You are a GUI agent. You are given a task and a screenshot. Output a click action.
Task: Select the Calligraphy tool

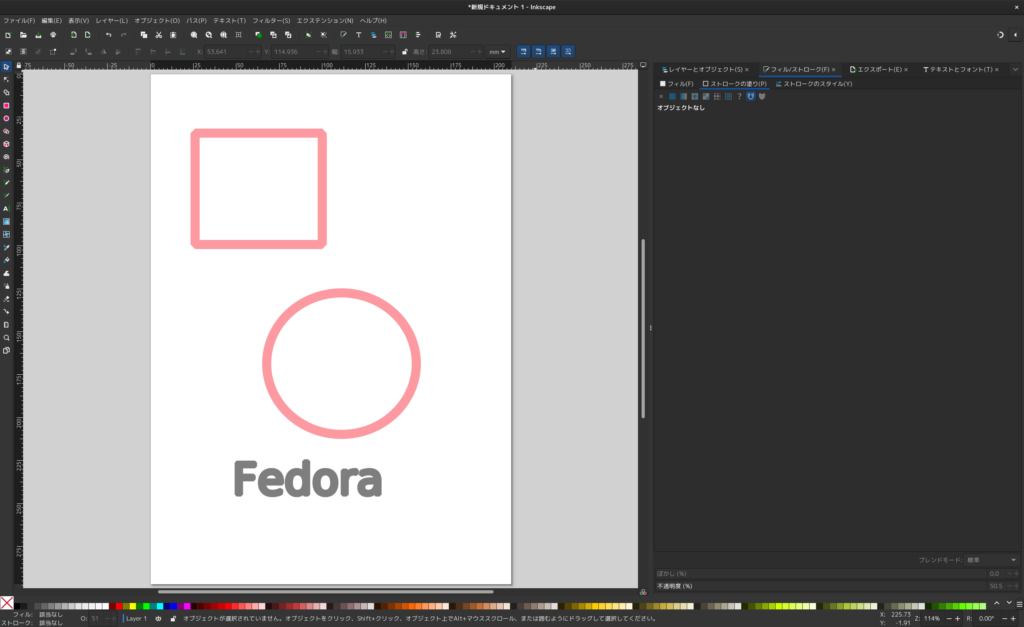(7, 196)
